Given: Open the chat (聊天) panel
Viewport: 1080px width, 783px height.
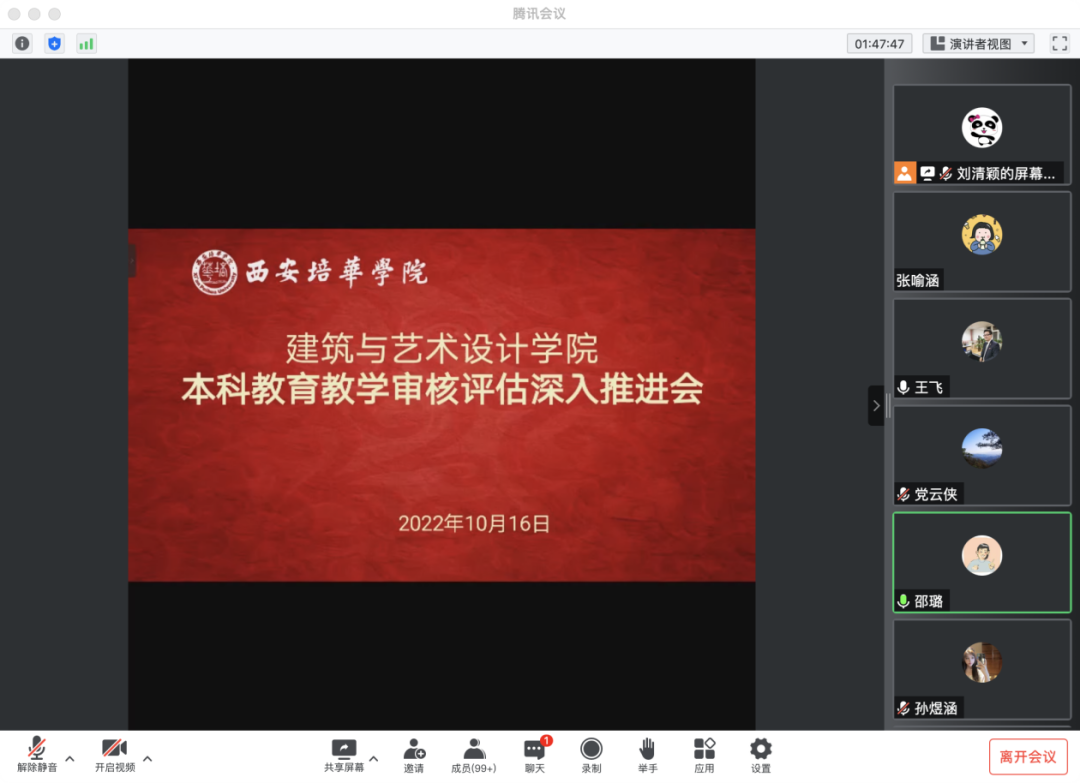Looking at the screenshot, I should click(535, 755).
